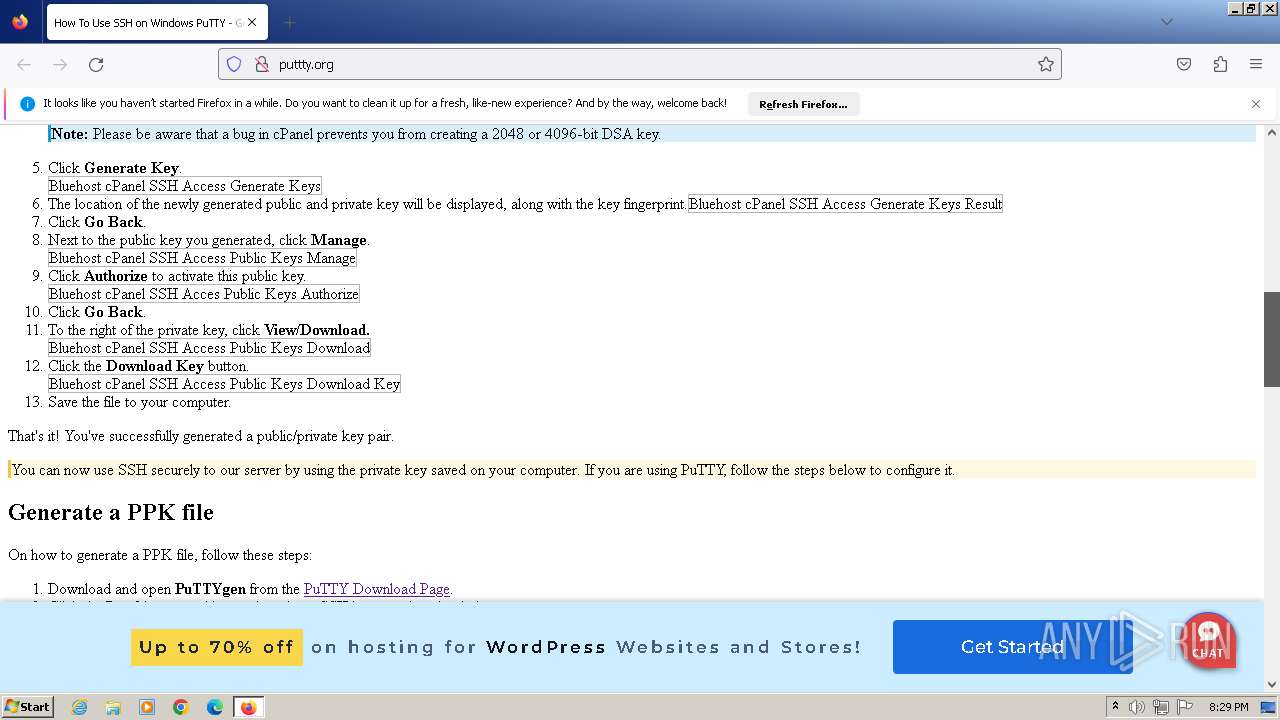Click 'Save the file to your computer' step
This screenshot has width=1280, height=720.
point(139,402)
